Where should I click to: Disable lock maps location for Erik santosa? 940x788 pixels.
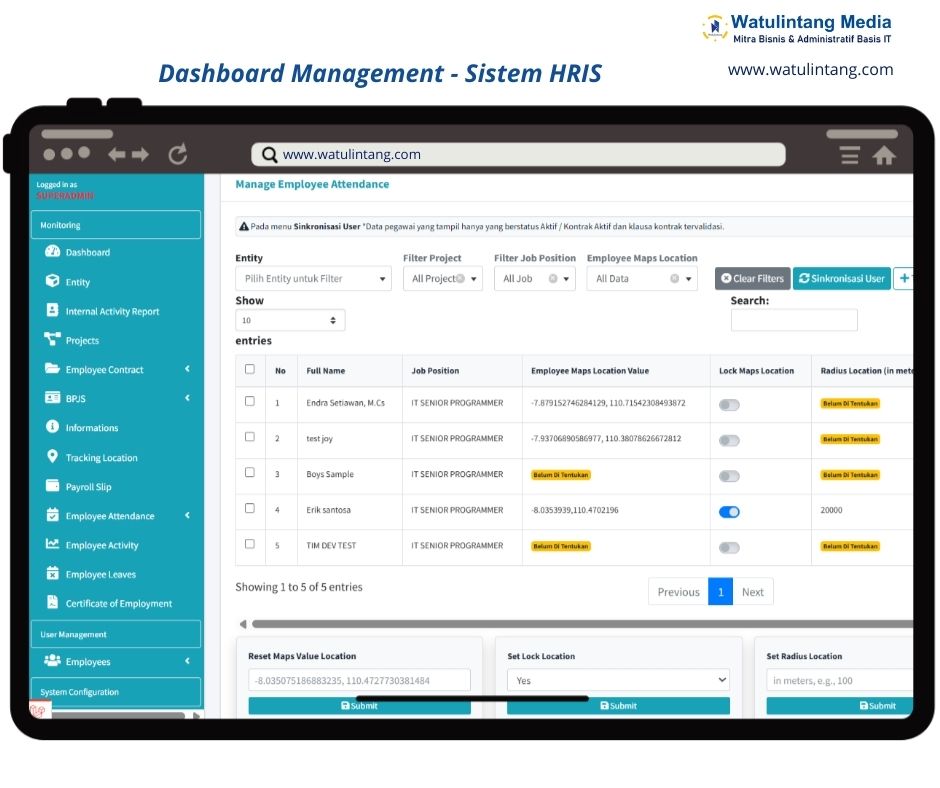730,512
